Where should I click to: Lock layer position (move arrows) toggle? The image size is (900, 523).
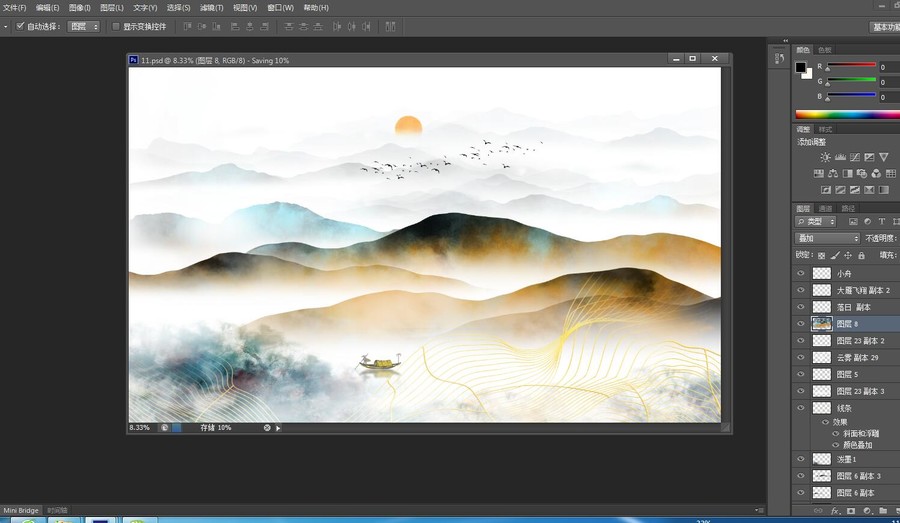[x=848, y=255]
